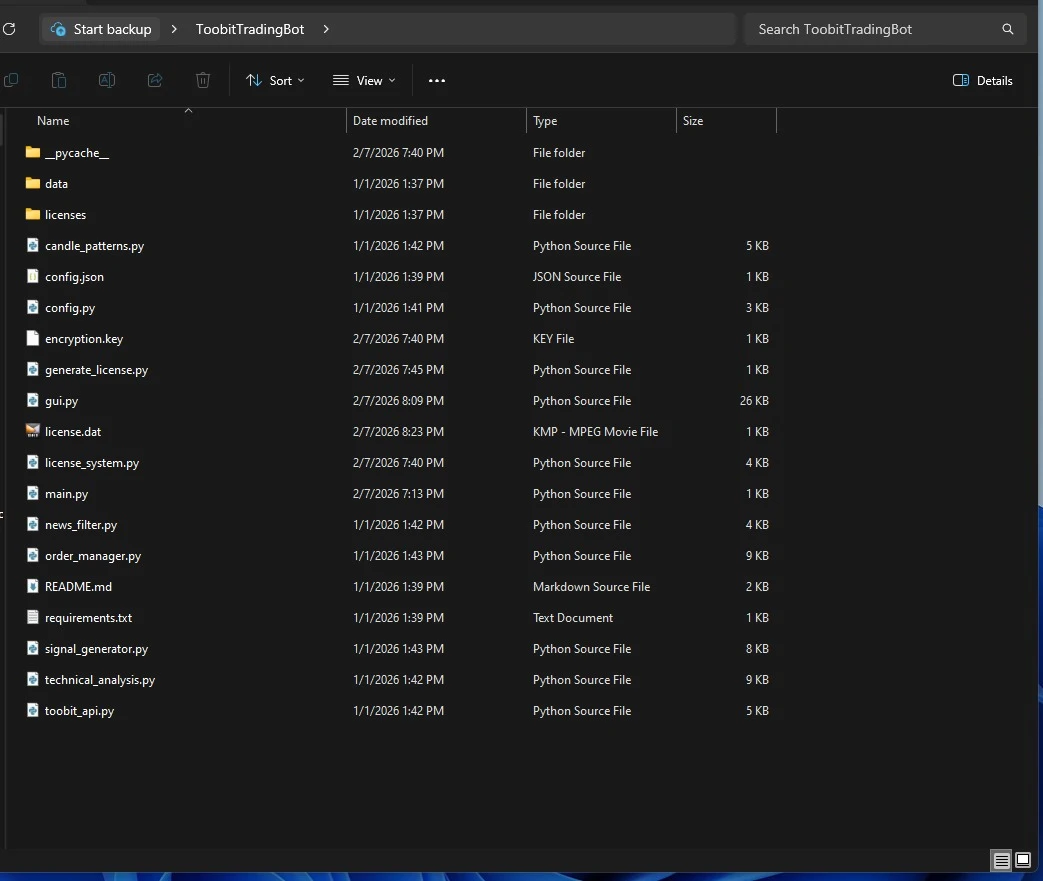Click the Delete trash icon
1043x881 pixels.
pos(203,81)
